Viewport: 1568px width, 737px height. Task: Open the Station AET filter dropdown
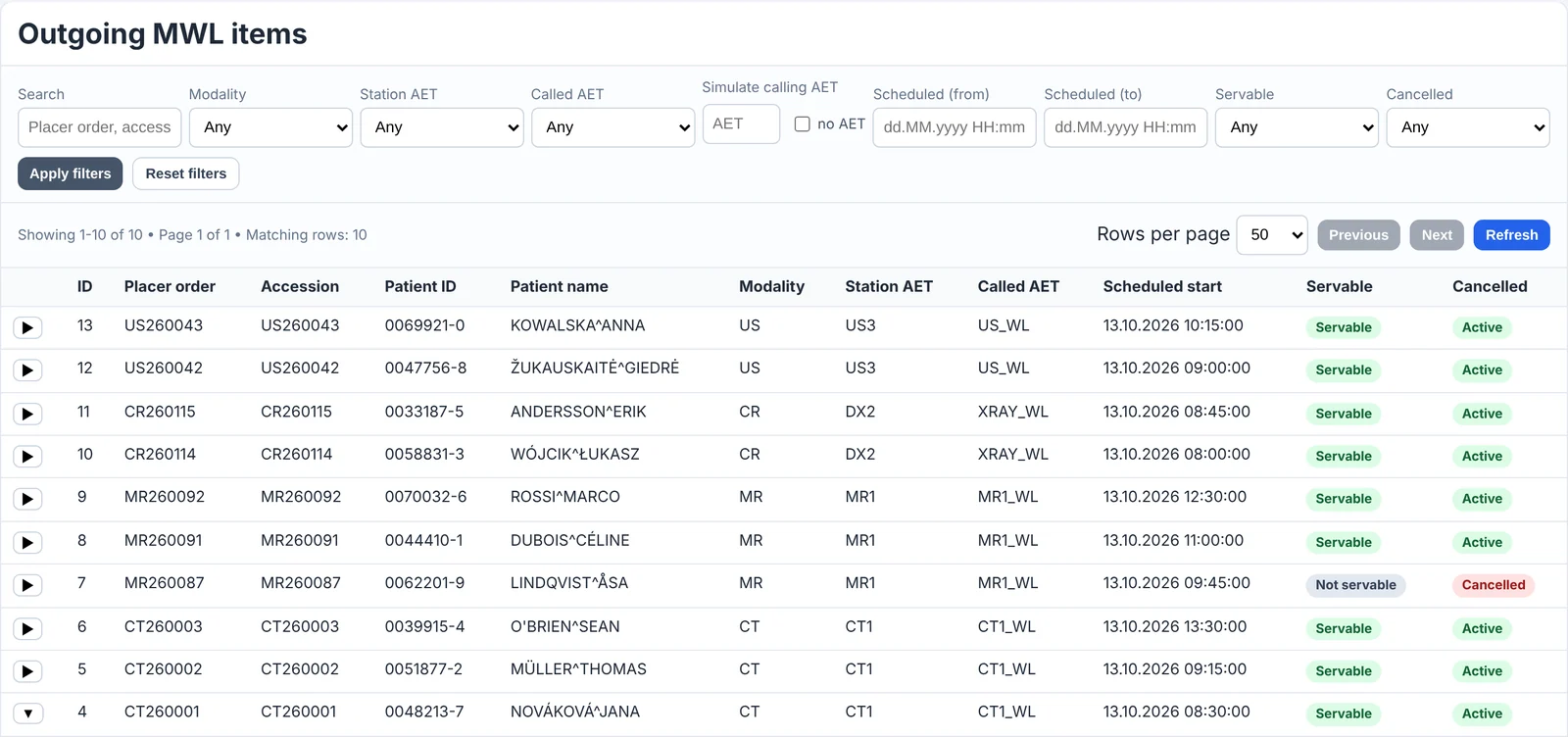[442, 127]
